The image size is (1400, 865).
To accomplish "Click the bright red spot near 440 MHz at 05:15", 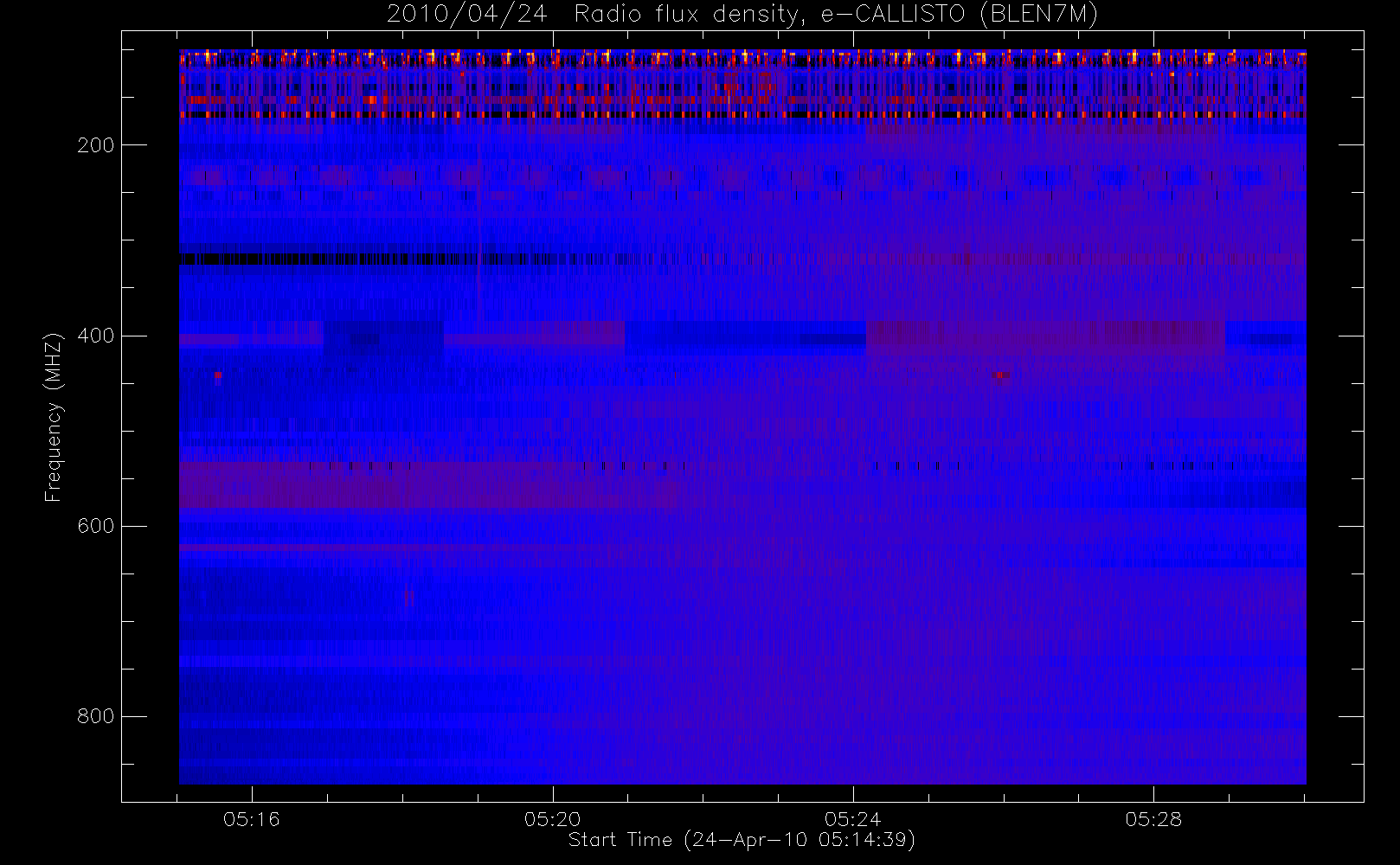I will click(x=218, y=375).
